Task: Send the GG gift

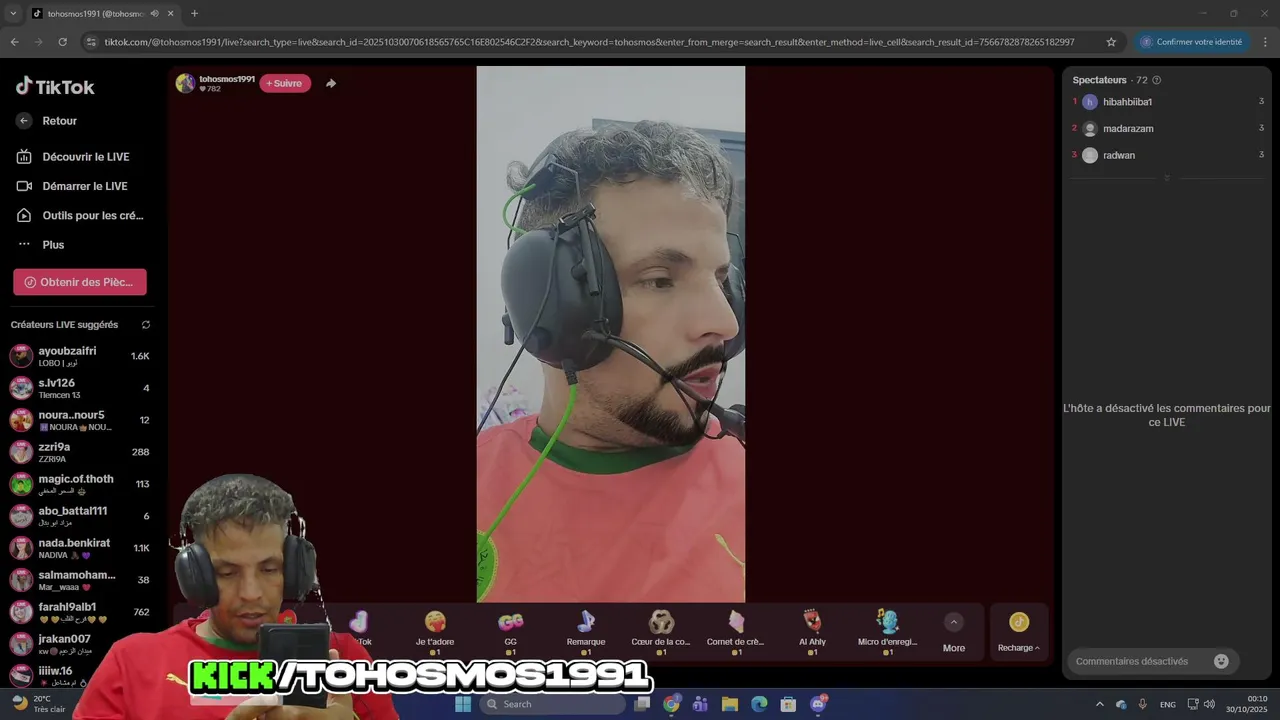Action: [x=511, y=632]
